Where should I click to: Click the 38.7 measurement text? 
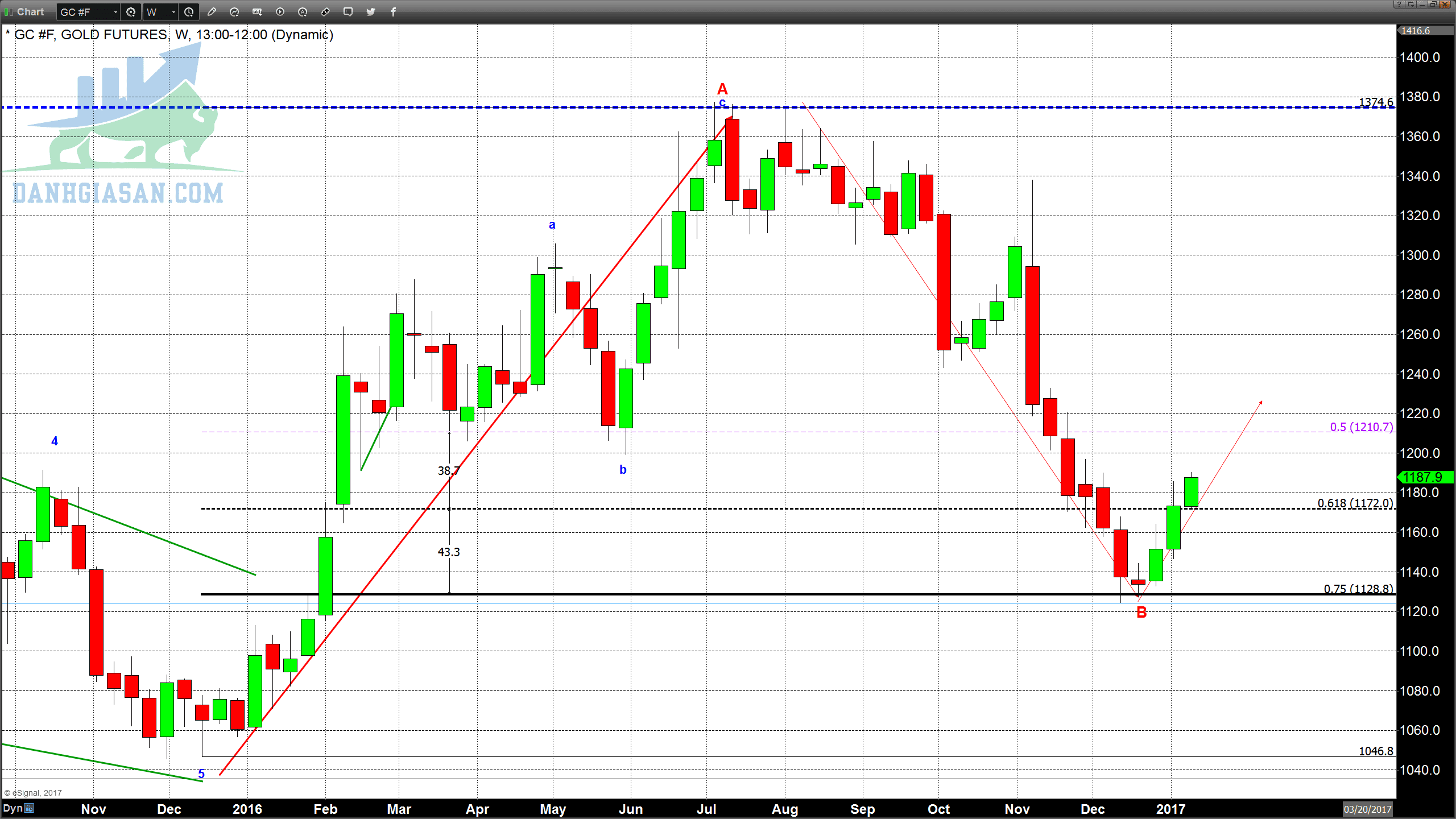click(x=449, y=471)
